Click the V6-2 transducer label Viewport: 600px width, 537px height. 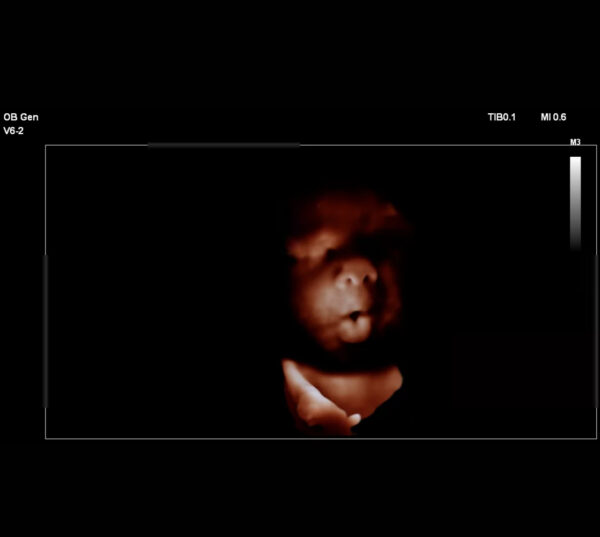click(13, 131)
